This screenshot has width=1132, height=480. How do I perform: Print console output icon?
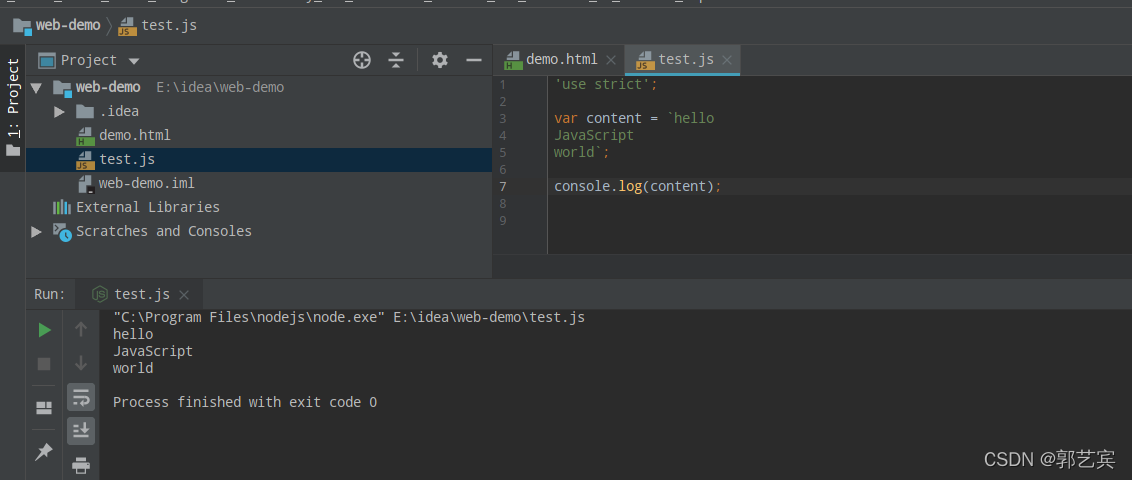click(x=81, y=466)
